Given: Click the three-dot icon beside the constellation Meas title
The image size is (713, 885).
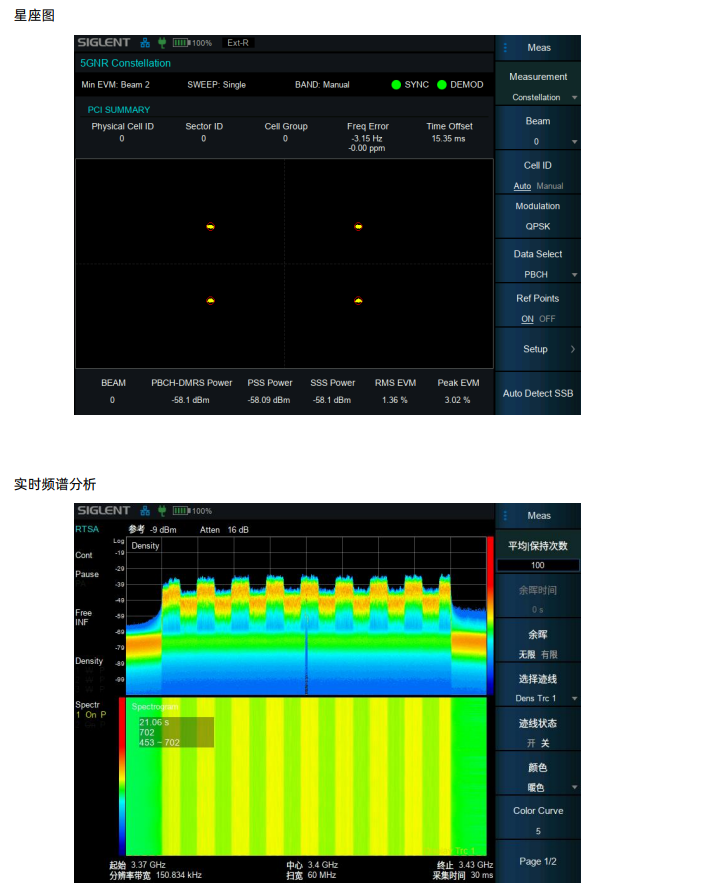Looking at the screenshot, I should (x=505, y=48).
